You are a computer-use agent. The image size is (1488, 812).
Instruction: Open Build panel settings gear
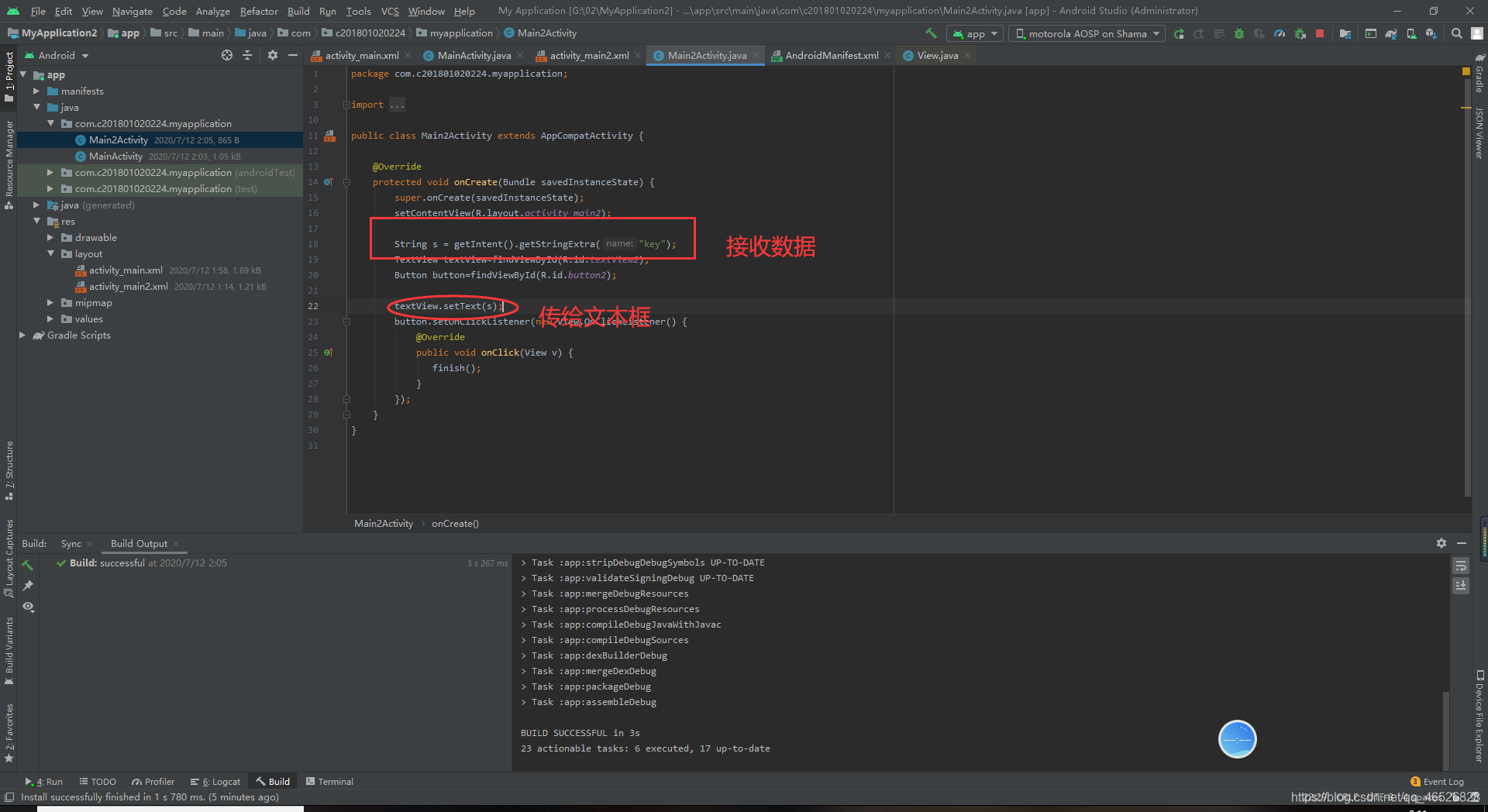[x=1441, y=543]
